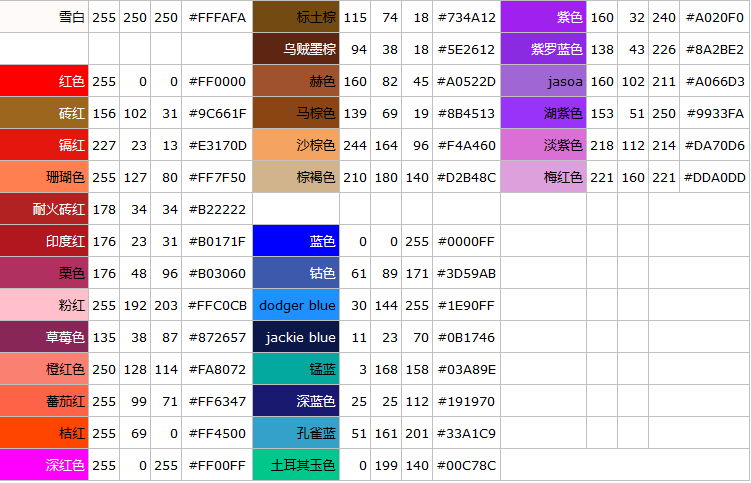Viewport: 751px width, 483px height.
Task: Choose the 淡紫色 orchid swatch
Action: pyautogui.click(x=544, y=145)
